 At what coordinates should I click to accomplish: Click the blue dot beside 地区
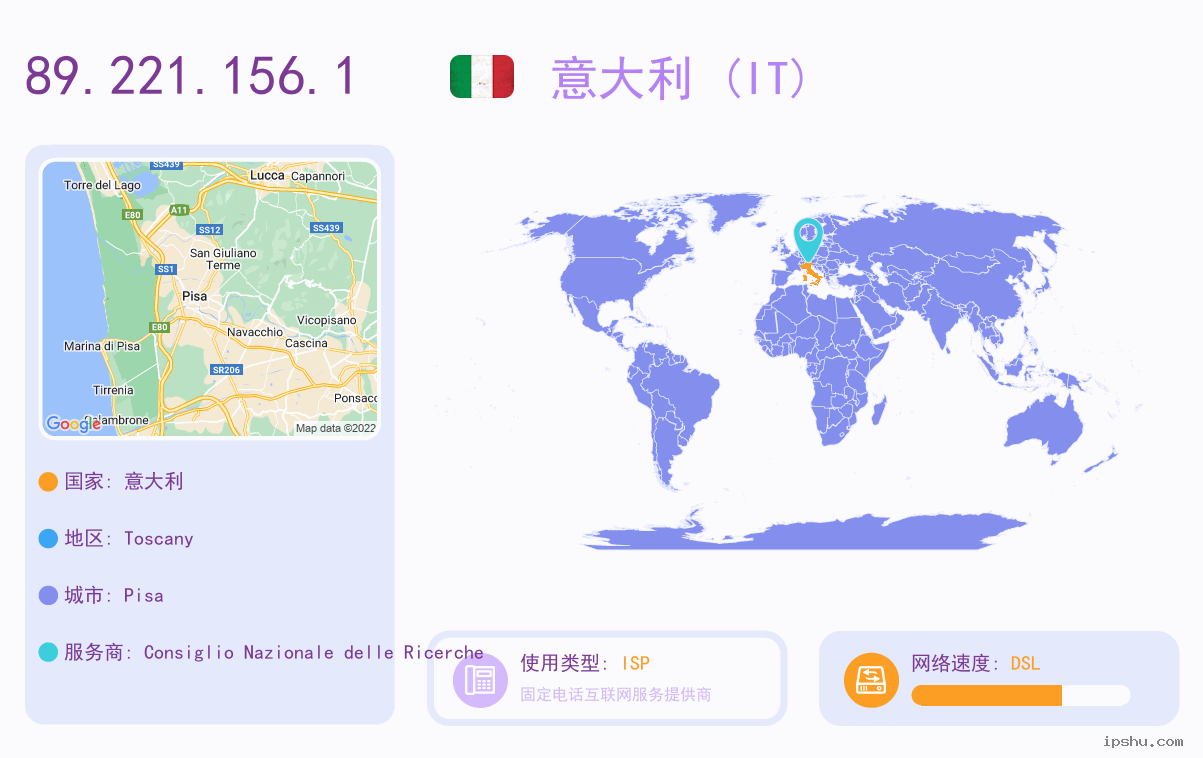[48, 539]
